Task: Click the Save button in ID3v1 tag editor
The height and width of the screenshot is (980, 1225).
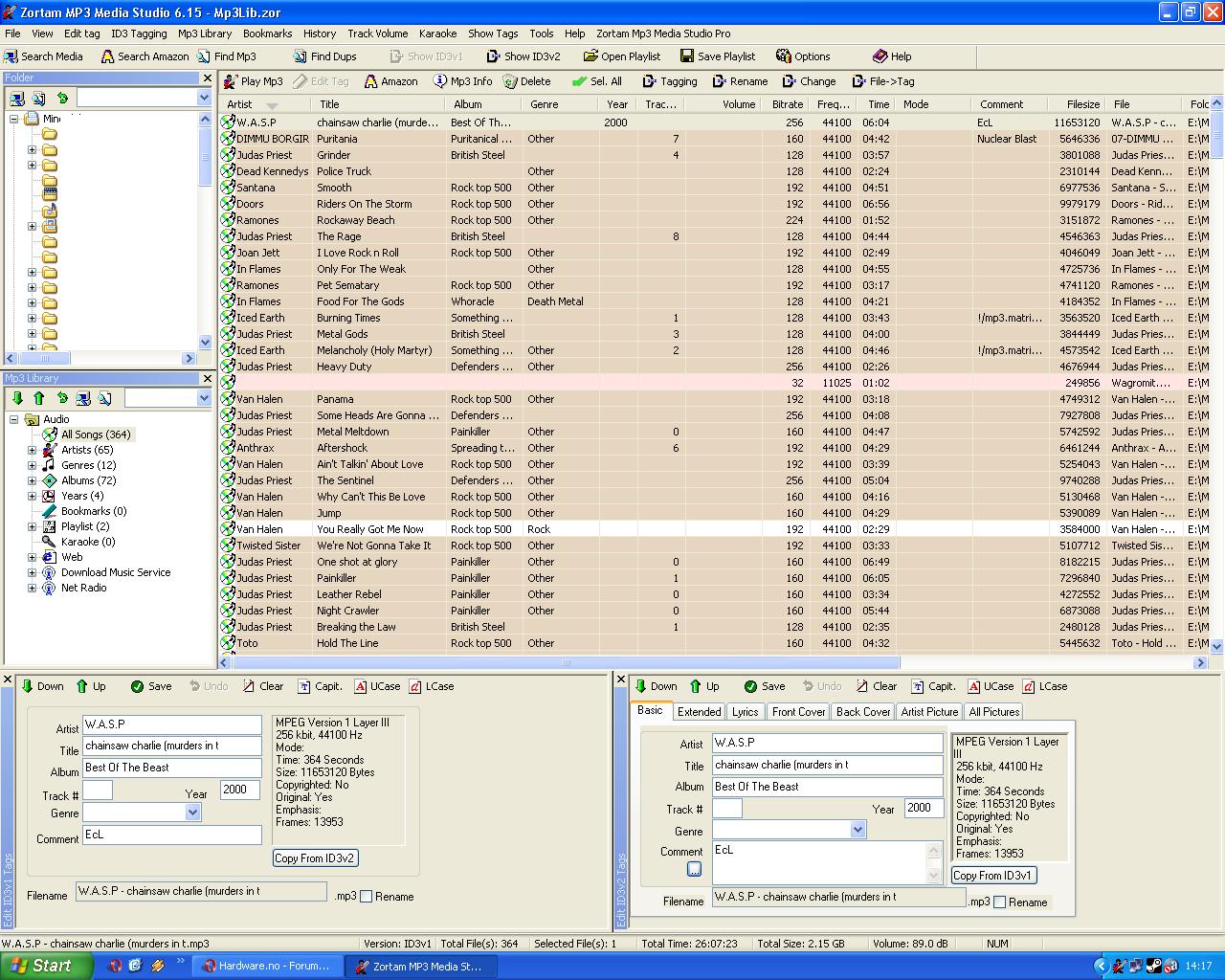Action: coord(151,686)
